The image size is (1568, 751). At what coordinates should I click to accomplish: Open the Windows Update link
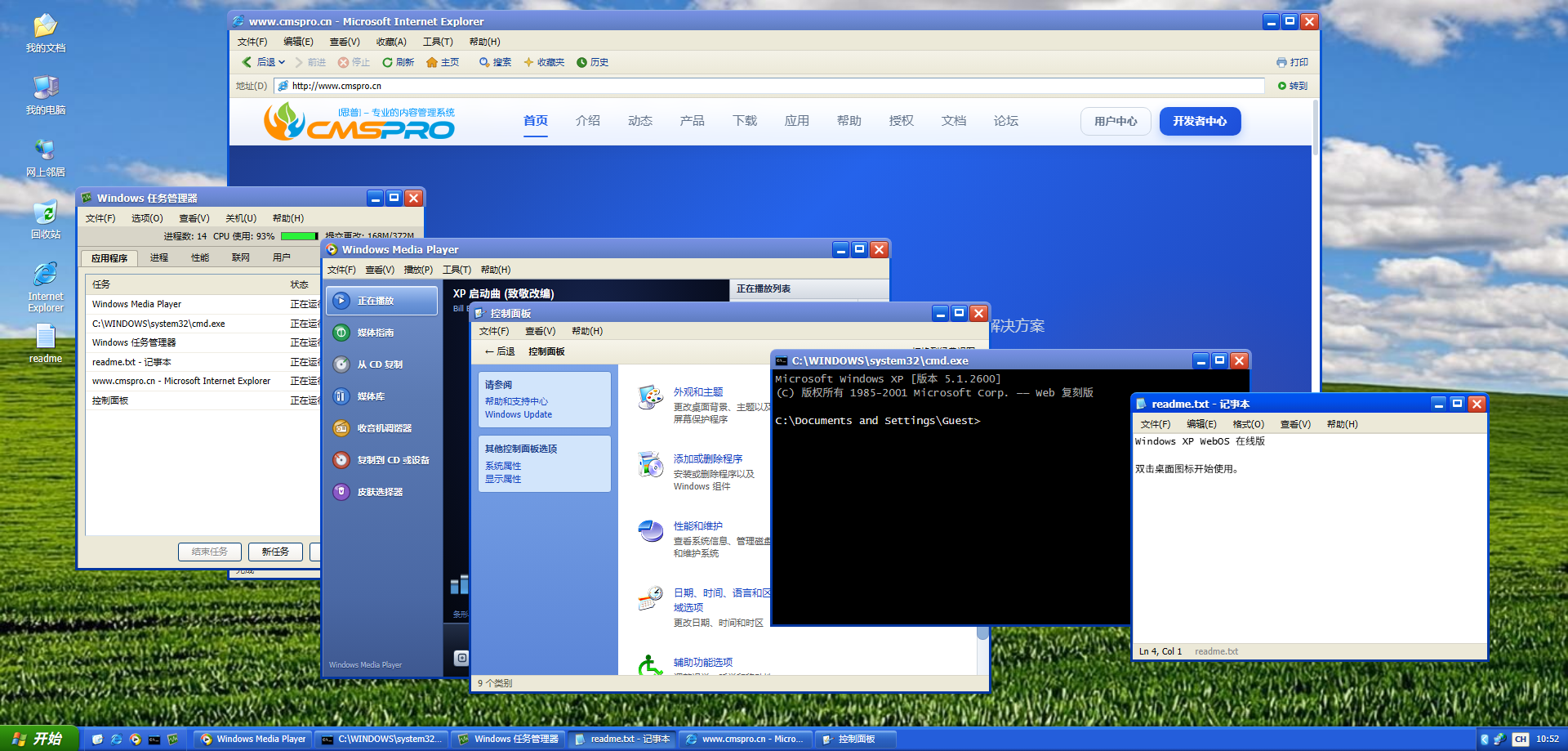519,414
